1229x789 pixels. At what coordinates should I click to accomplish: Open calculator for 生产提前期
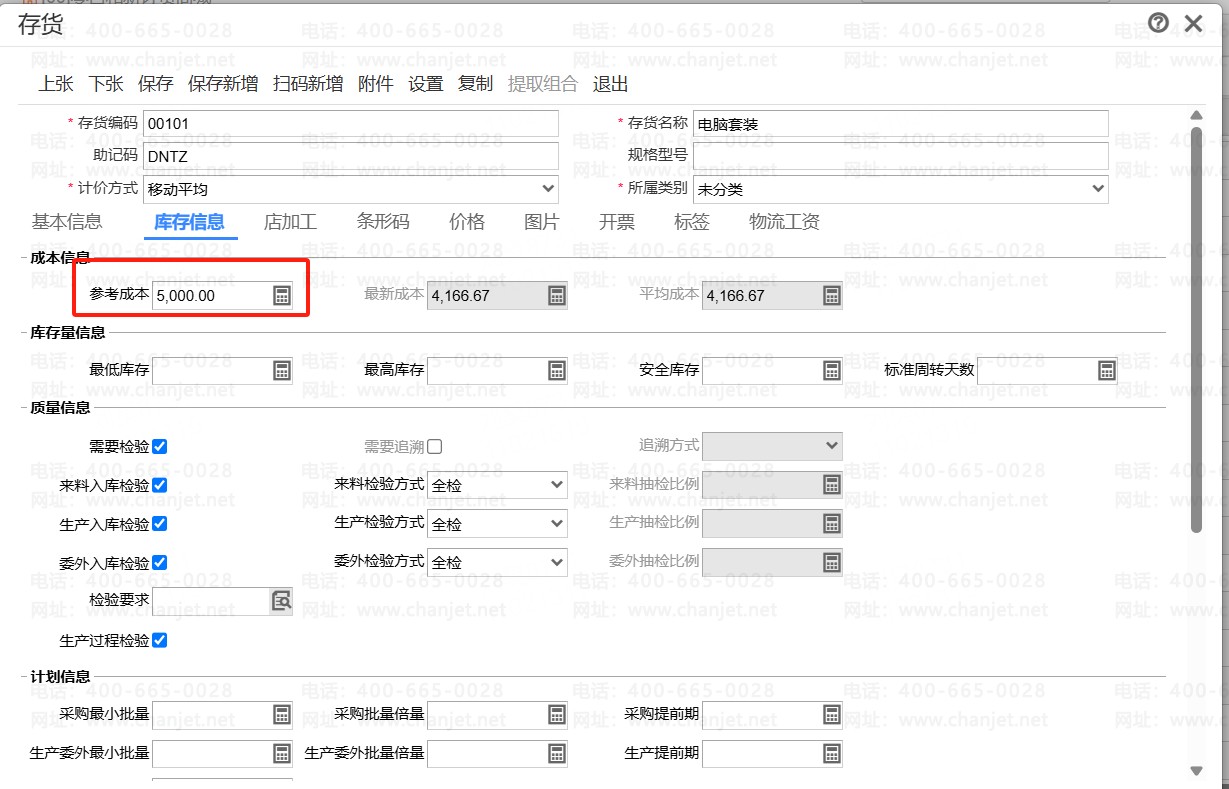(831, 753)
